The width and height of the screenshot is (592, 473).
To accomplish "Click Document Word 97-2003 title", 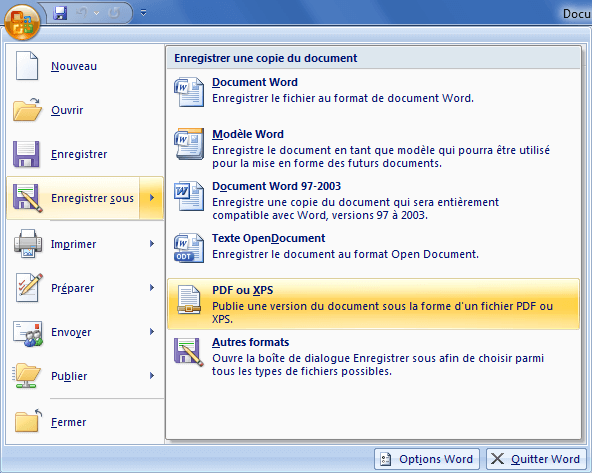I will pos(276,186).
